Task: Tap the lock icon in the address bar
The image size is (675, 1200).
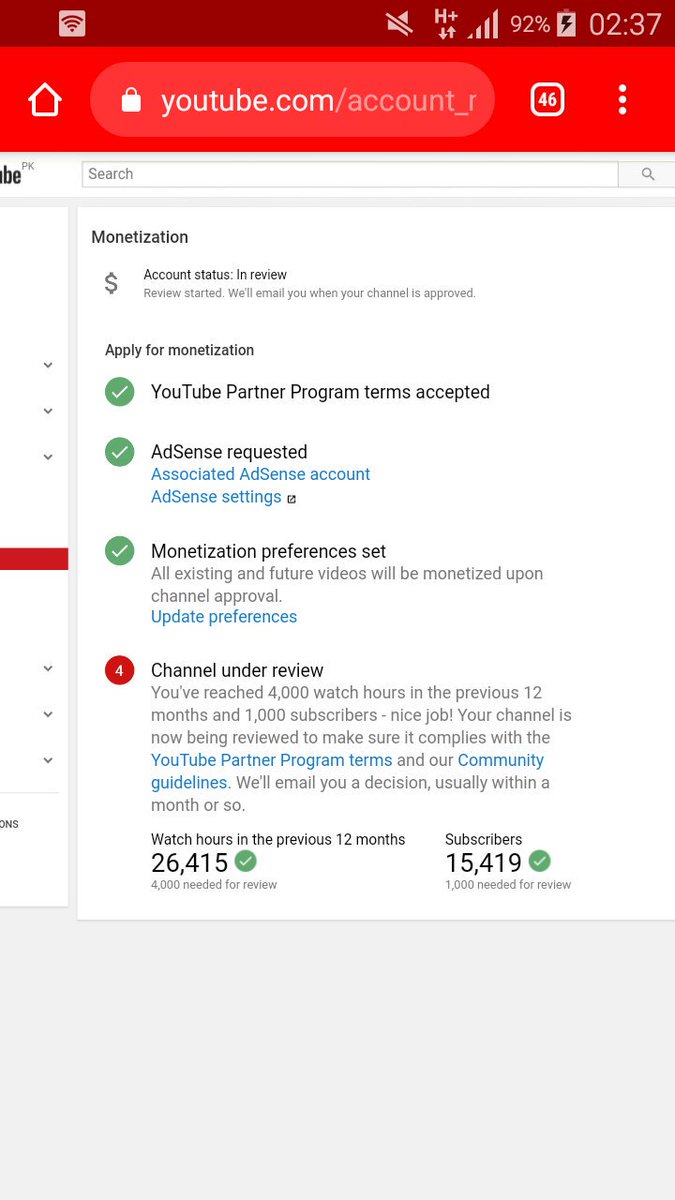Action: click(131, 100)
